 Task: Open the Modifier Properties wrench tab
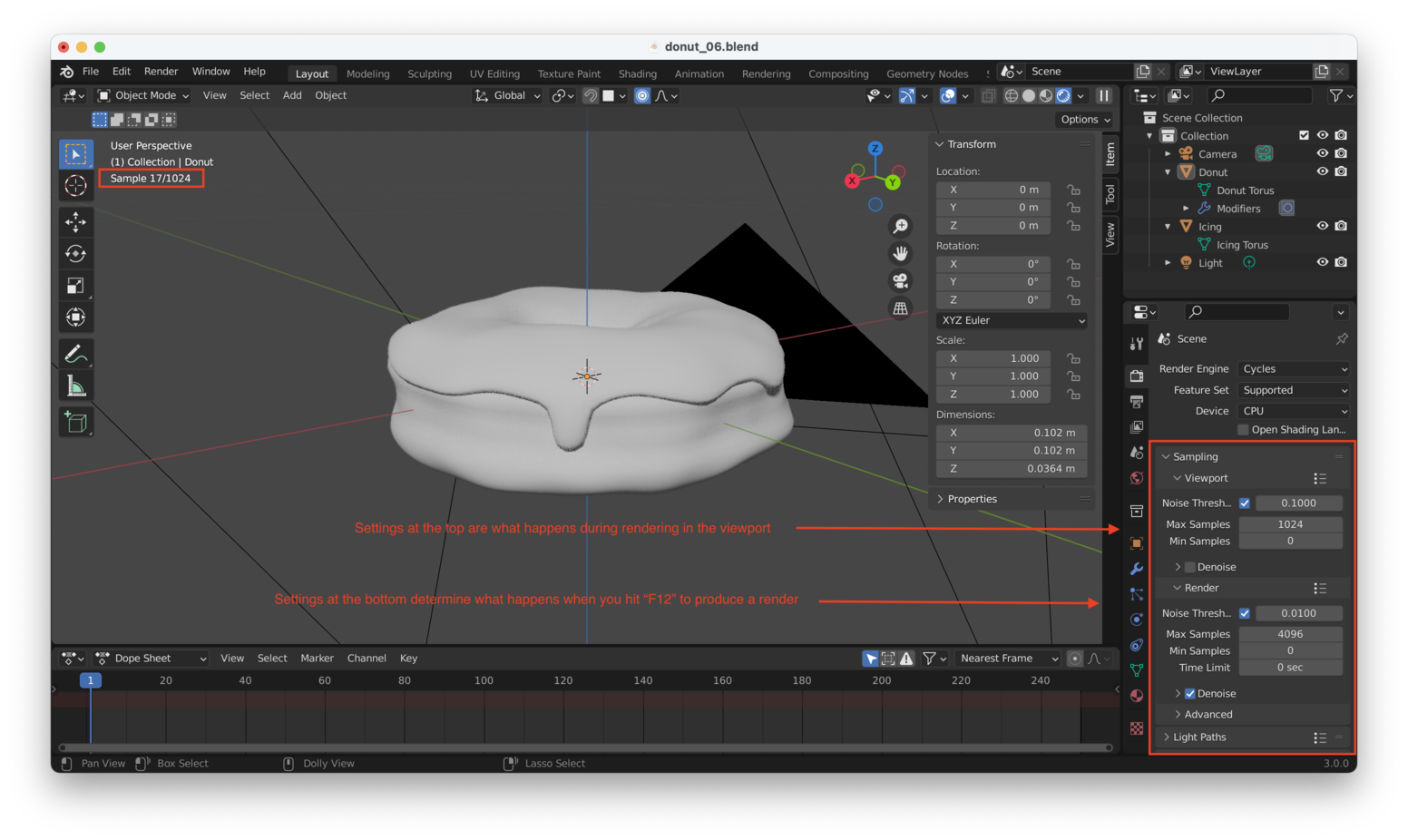pyautogui.click(x=1136, y=570)
